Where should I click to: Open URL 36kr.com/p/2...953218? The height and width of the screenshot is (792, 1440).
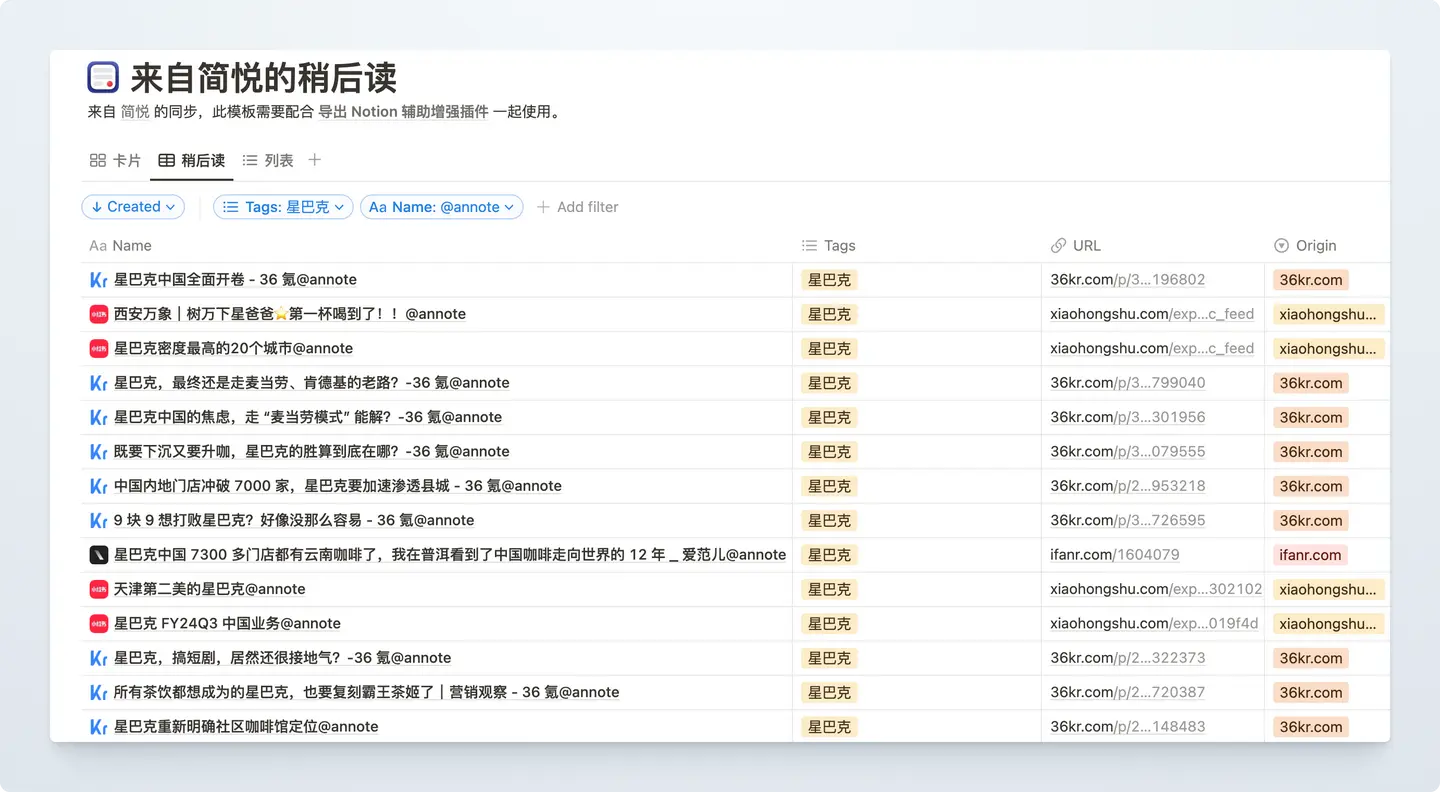click(x=1127, y=486)
